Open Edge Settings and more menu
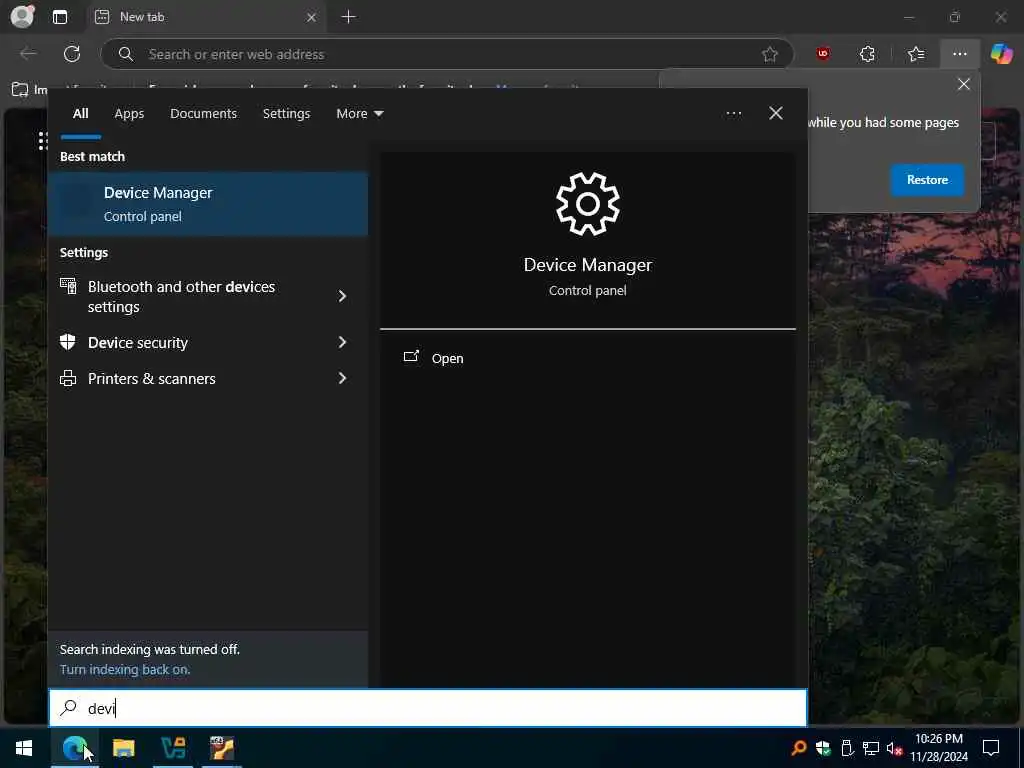 point(959,54)
